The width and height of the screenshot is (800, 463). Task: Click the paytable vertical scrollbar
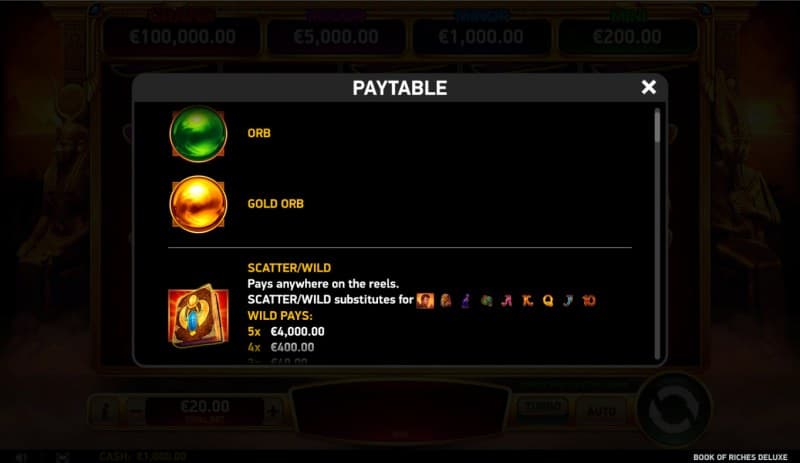[657, 233]
